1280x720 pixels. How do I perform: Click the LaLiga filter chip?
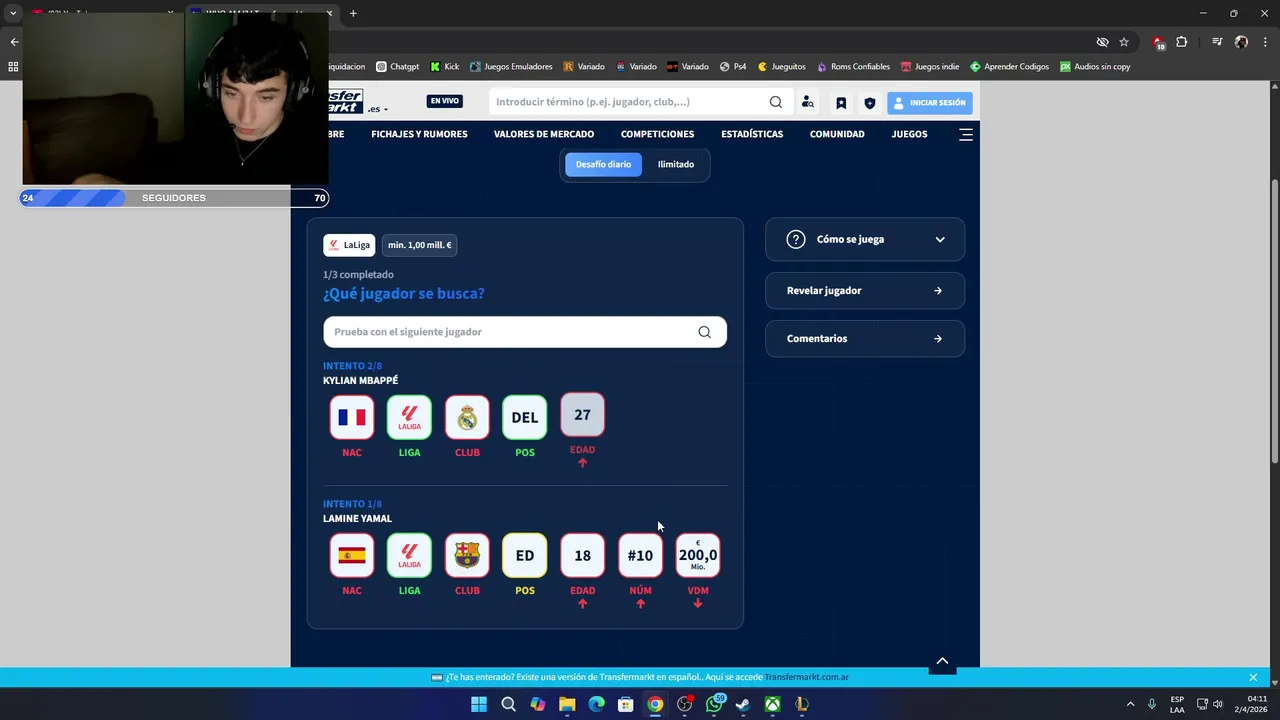pos(349,245)
